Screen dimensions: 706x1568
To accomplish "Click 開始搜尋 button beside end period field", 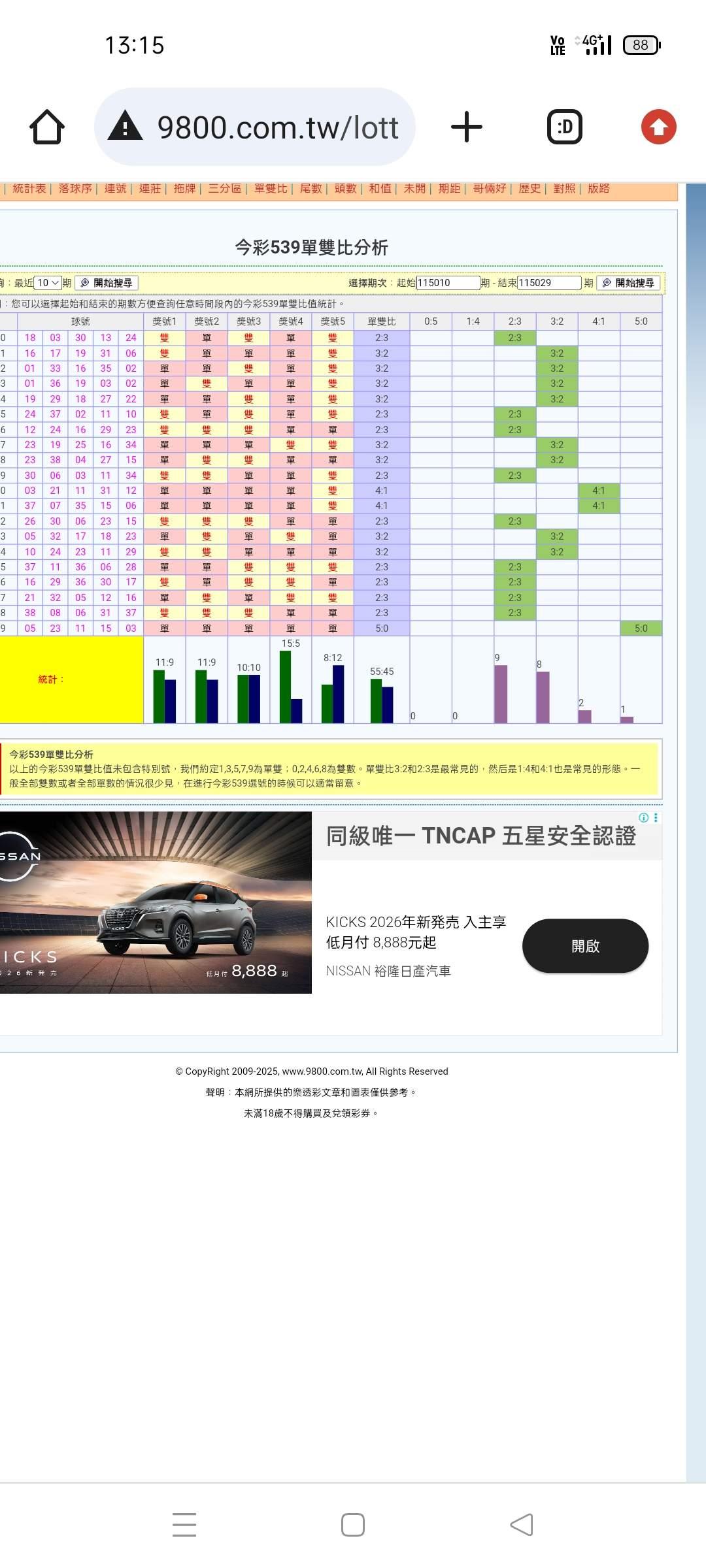I will click(x=628, y=283).
